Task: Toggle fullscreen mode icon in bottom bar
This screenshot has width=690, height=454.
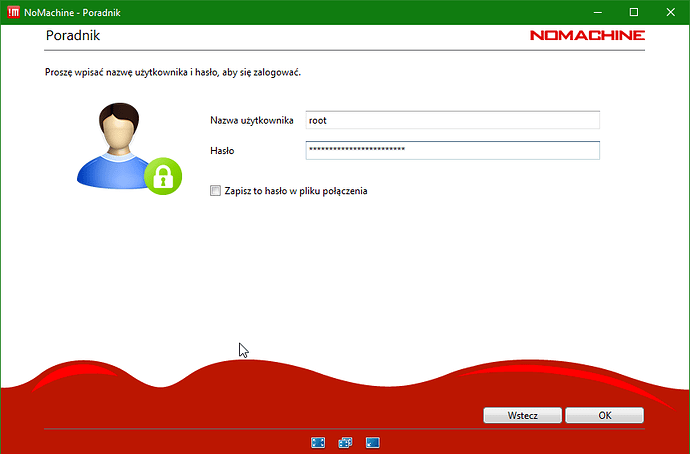Action: click(x=319, y=441)
